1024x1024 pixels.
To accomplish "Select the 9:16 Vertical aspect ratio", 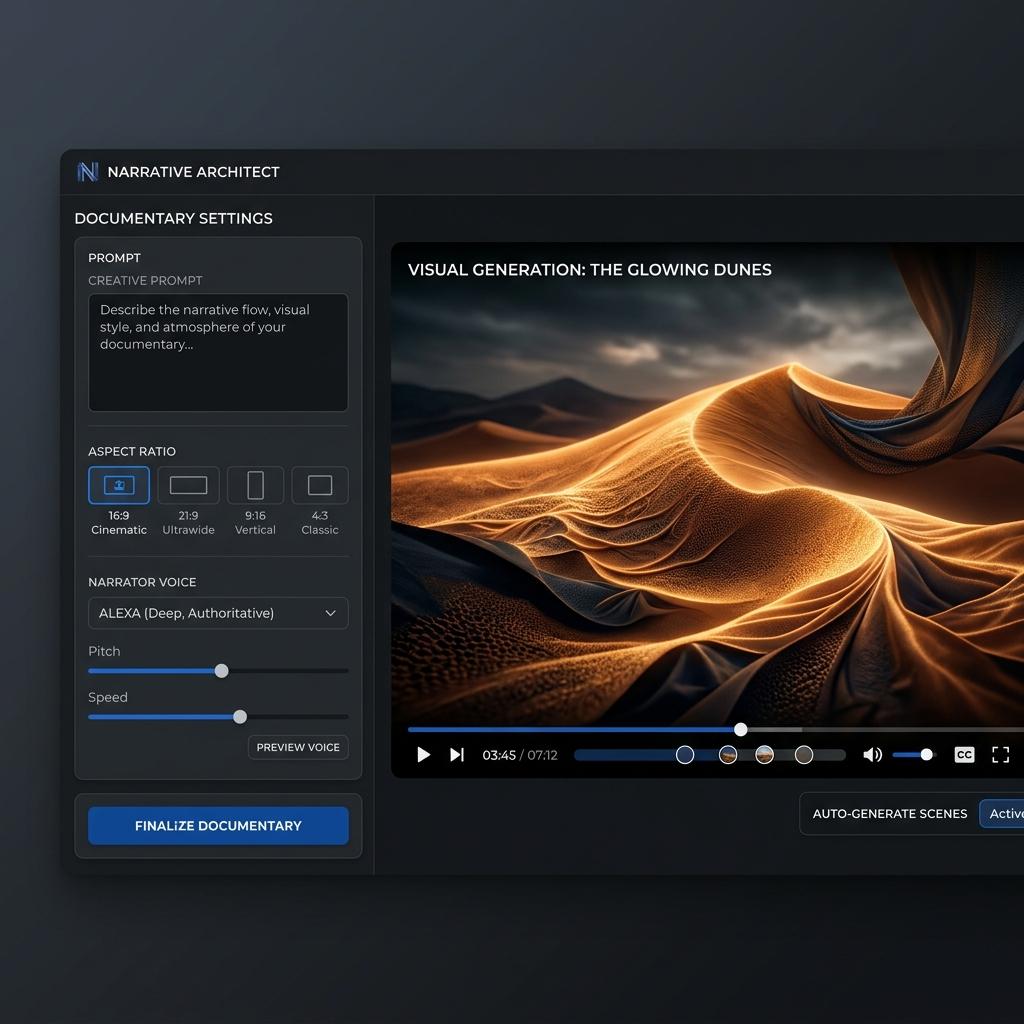I will [x=255, y=485].
